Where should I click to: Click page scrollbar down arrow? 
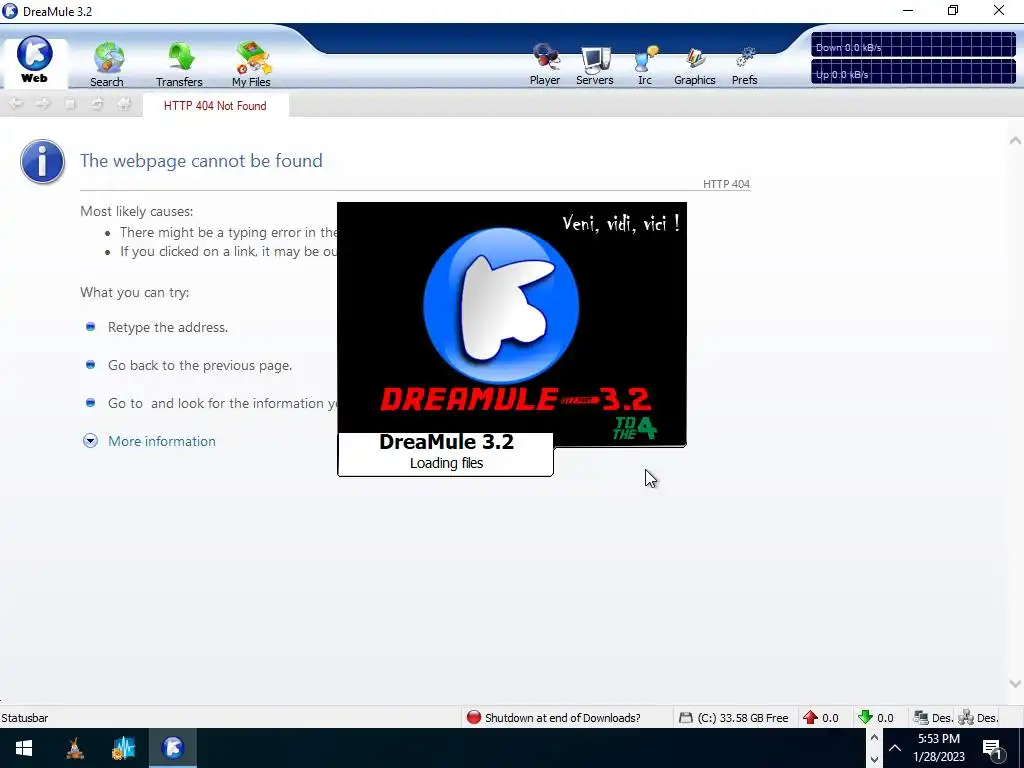pos(1015,684)
